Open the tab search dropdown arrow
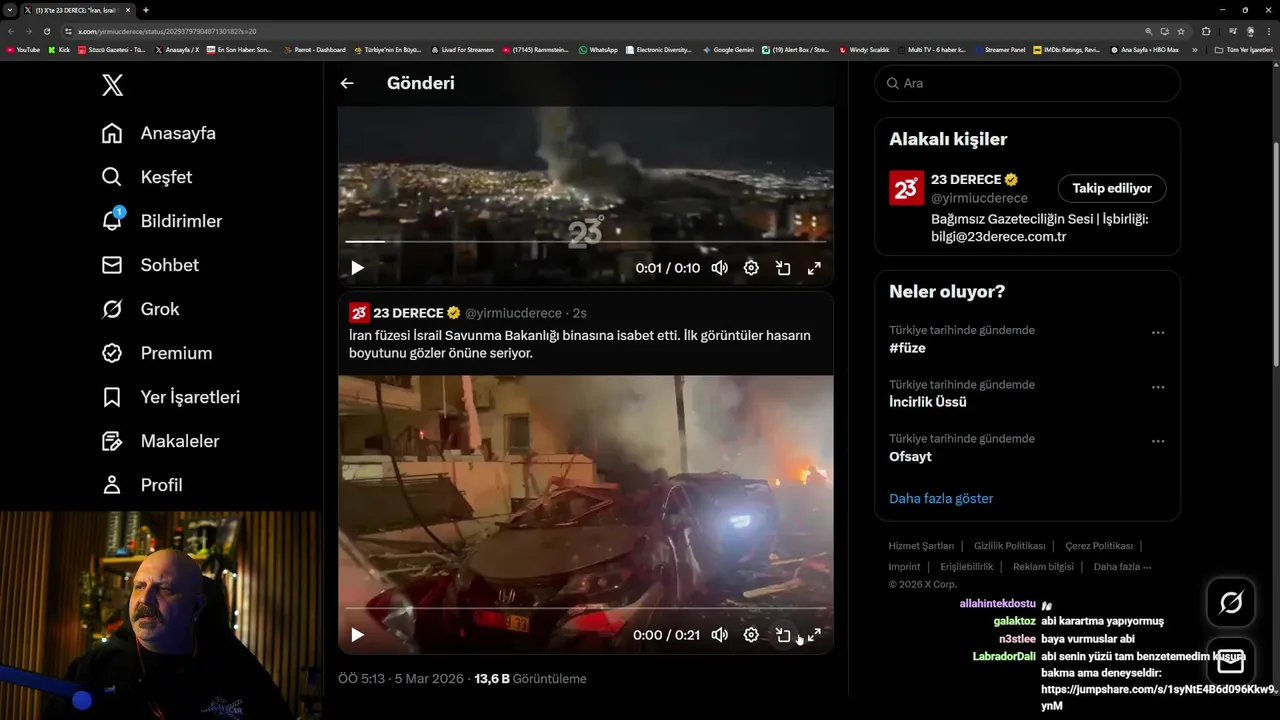This screenshot has height=720, width=1280. click(9, 10)
